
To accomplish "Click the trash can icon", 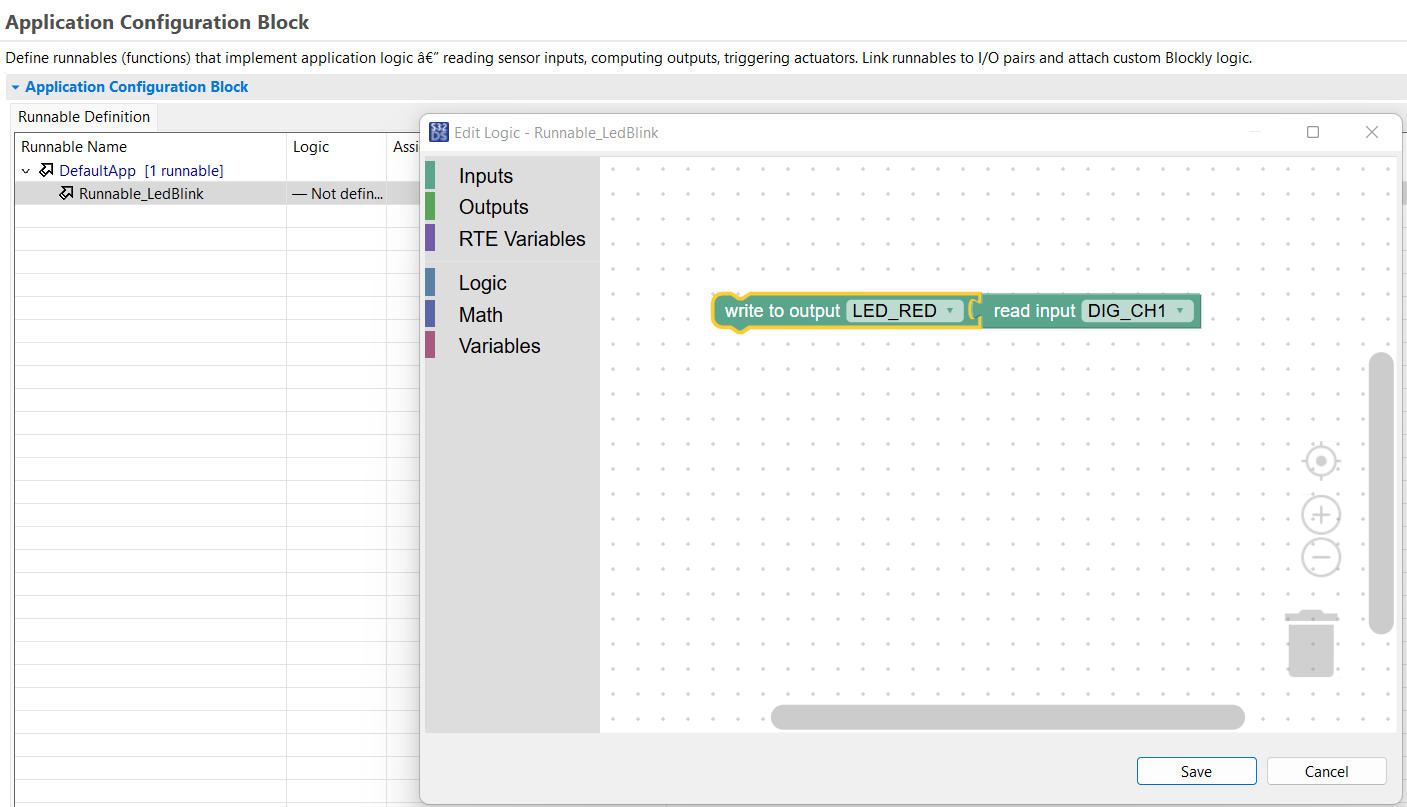I will [x=1311, y=643].
